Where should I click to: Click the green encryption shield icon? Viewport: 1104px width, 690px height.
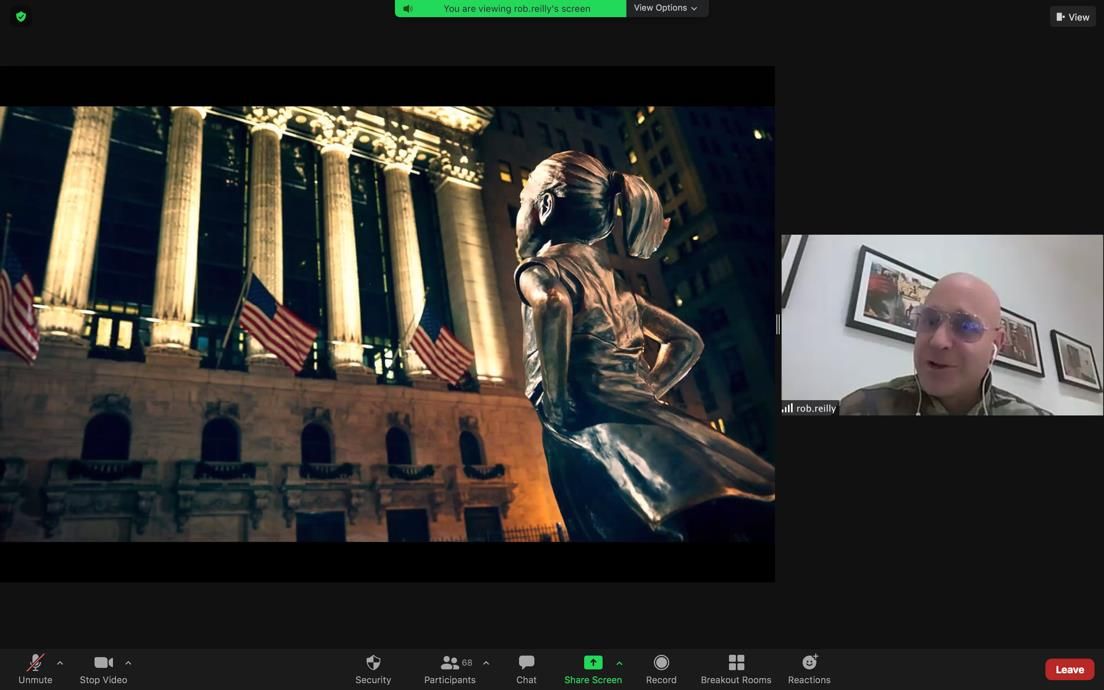tap(21, 17)
